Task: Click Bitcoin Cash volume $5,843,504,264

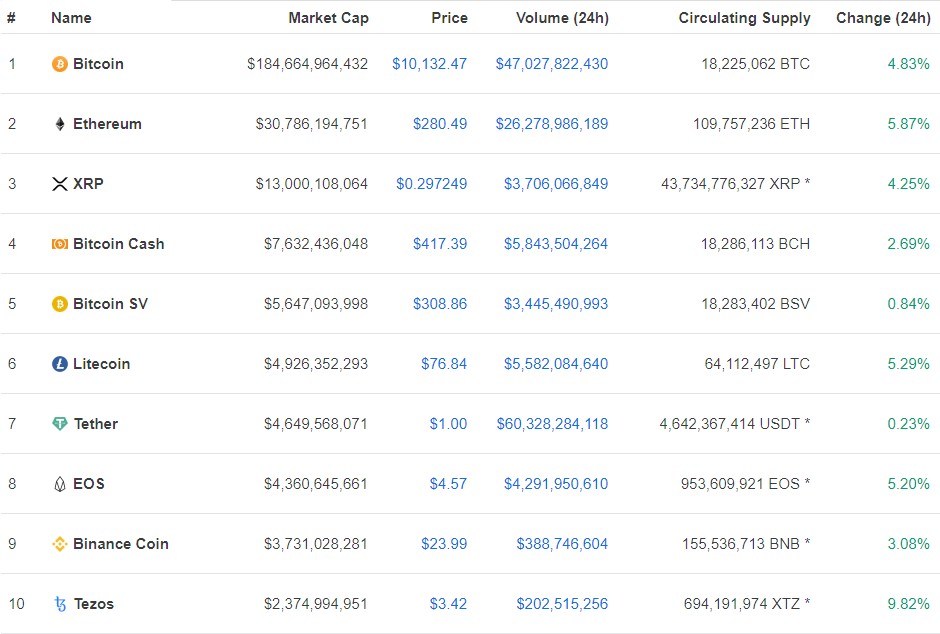Action: [556, 243]
